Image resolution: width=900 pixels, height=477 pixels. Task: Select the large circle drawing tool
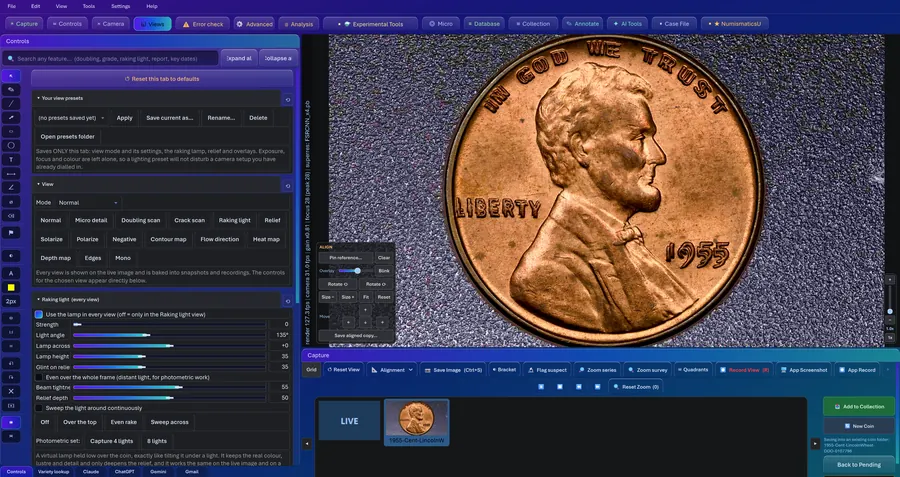coord(11,145)
